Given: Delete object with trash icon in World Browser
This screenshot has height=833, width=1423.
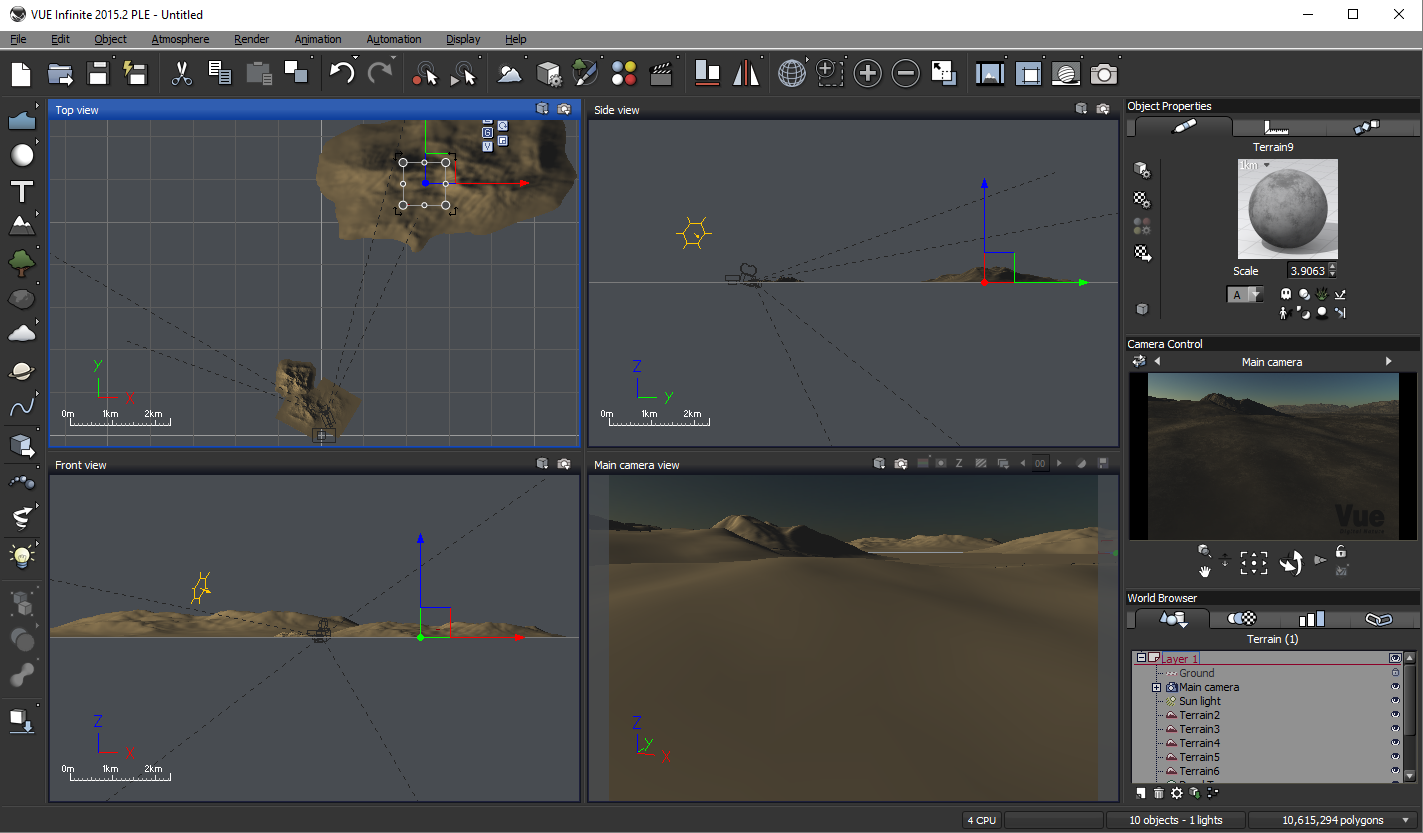Looking at the screenshot, I should coord(1158,793).
